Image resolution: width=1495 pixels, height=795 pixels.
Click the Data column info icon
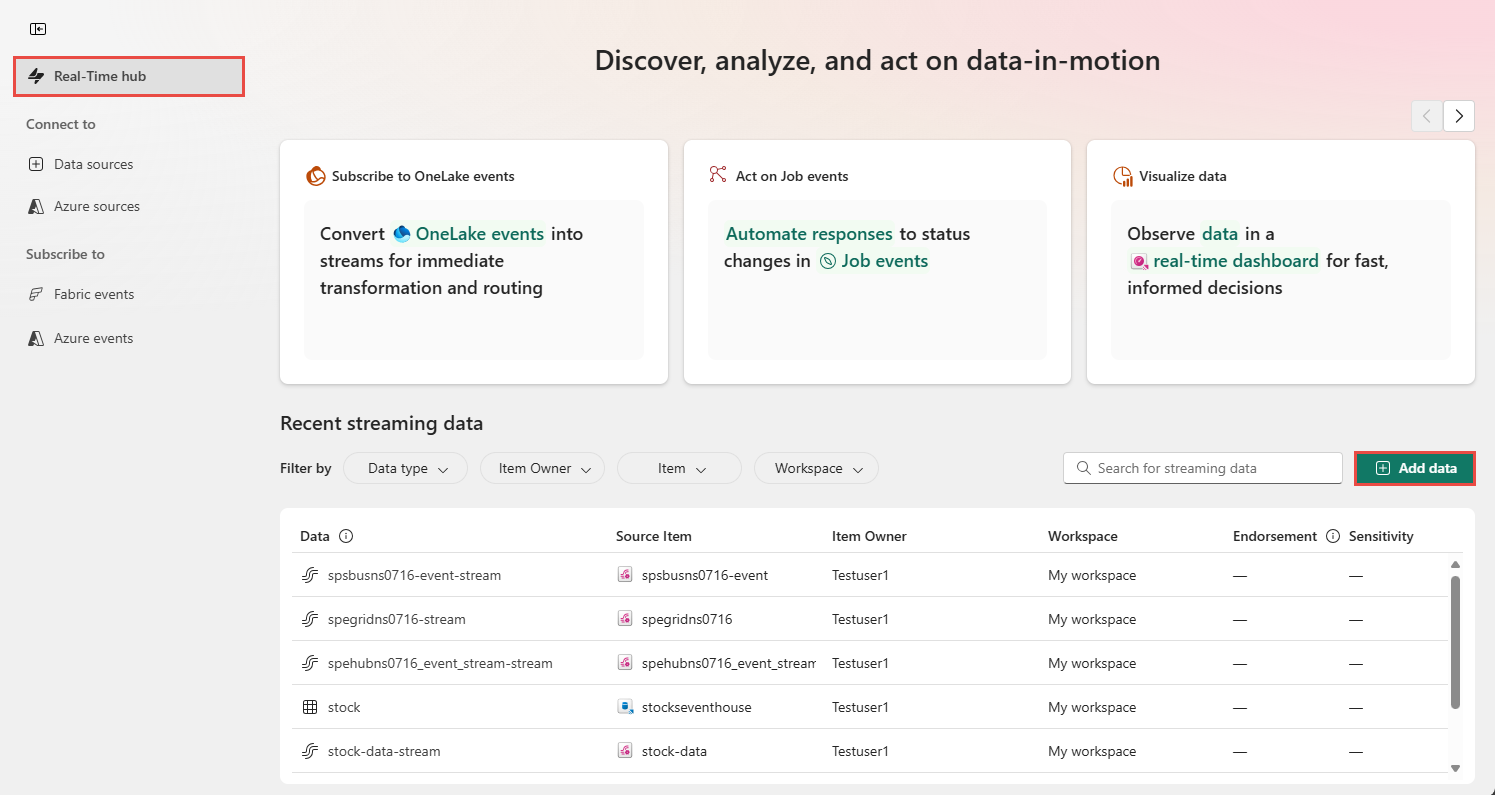346,536
